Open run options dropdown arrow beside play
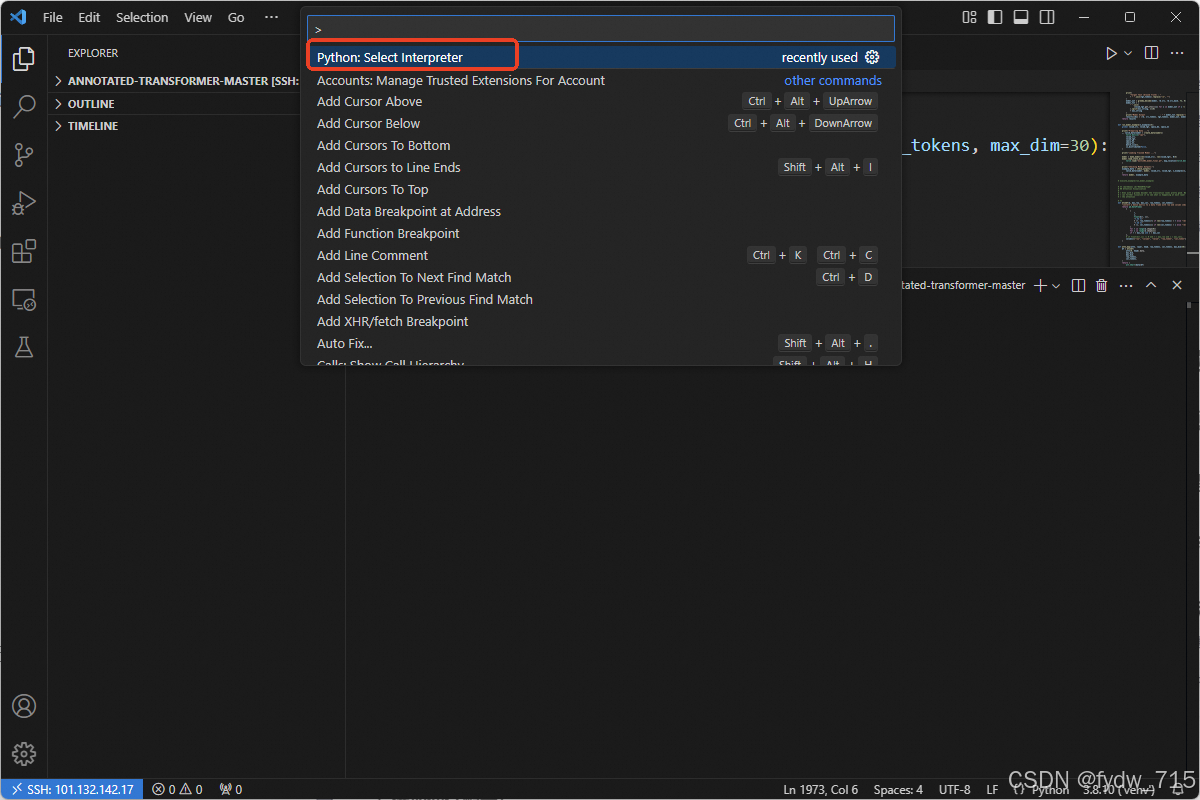 click(1129, 53)
